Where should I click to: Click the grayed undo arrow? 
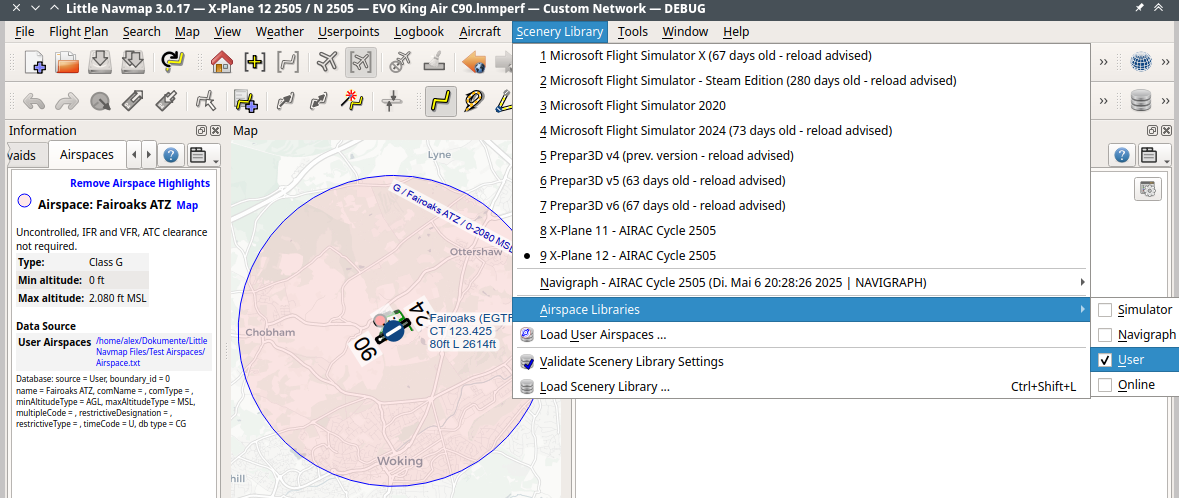pyautogui.click(x=35, y=101)
